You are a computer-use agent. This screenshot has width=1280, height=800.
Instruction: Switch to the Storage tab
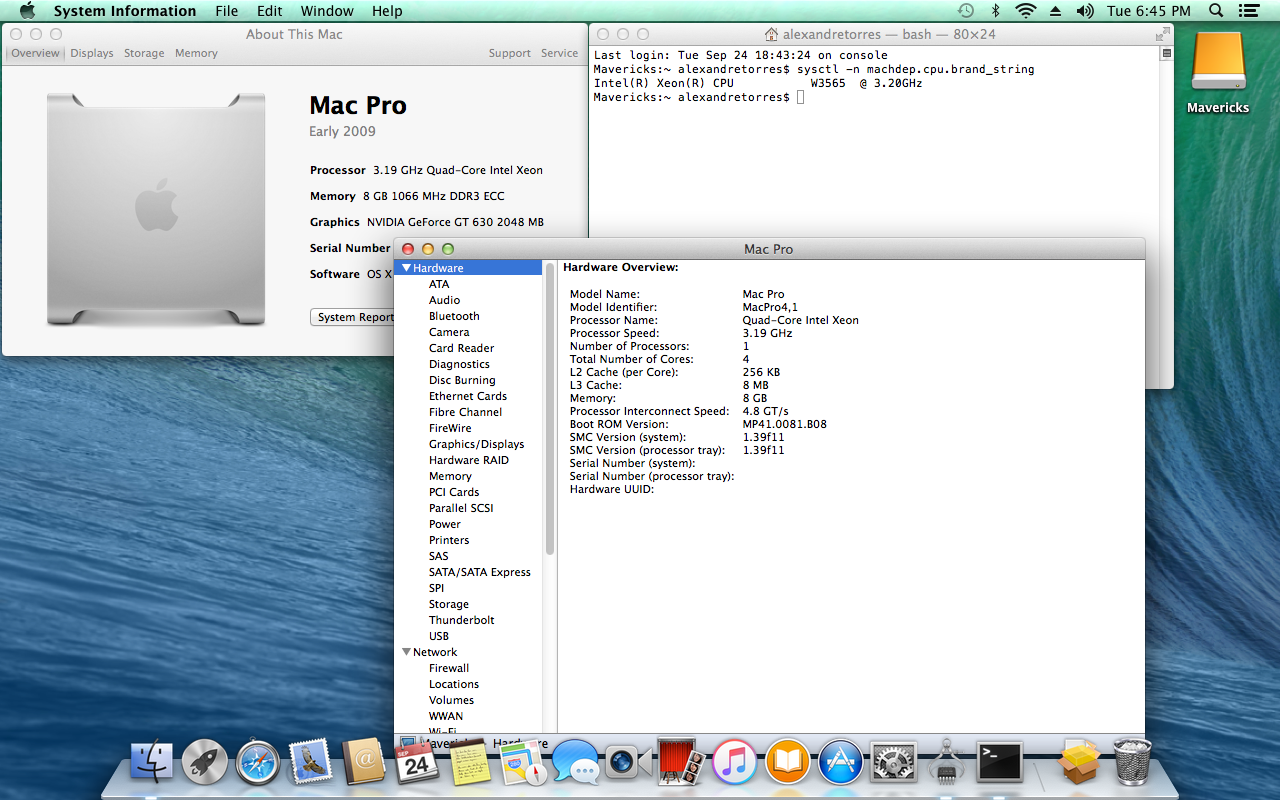[x=144, y=53]
